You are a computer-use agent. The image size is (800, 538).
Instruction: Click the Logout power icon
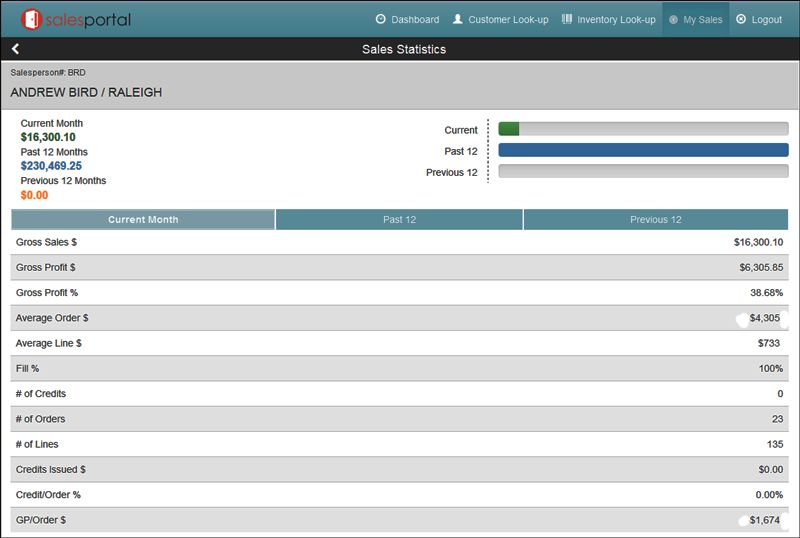[740, 19]
